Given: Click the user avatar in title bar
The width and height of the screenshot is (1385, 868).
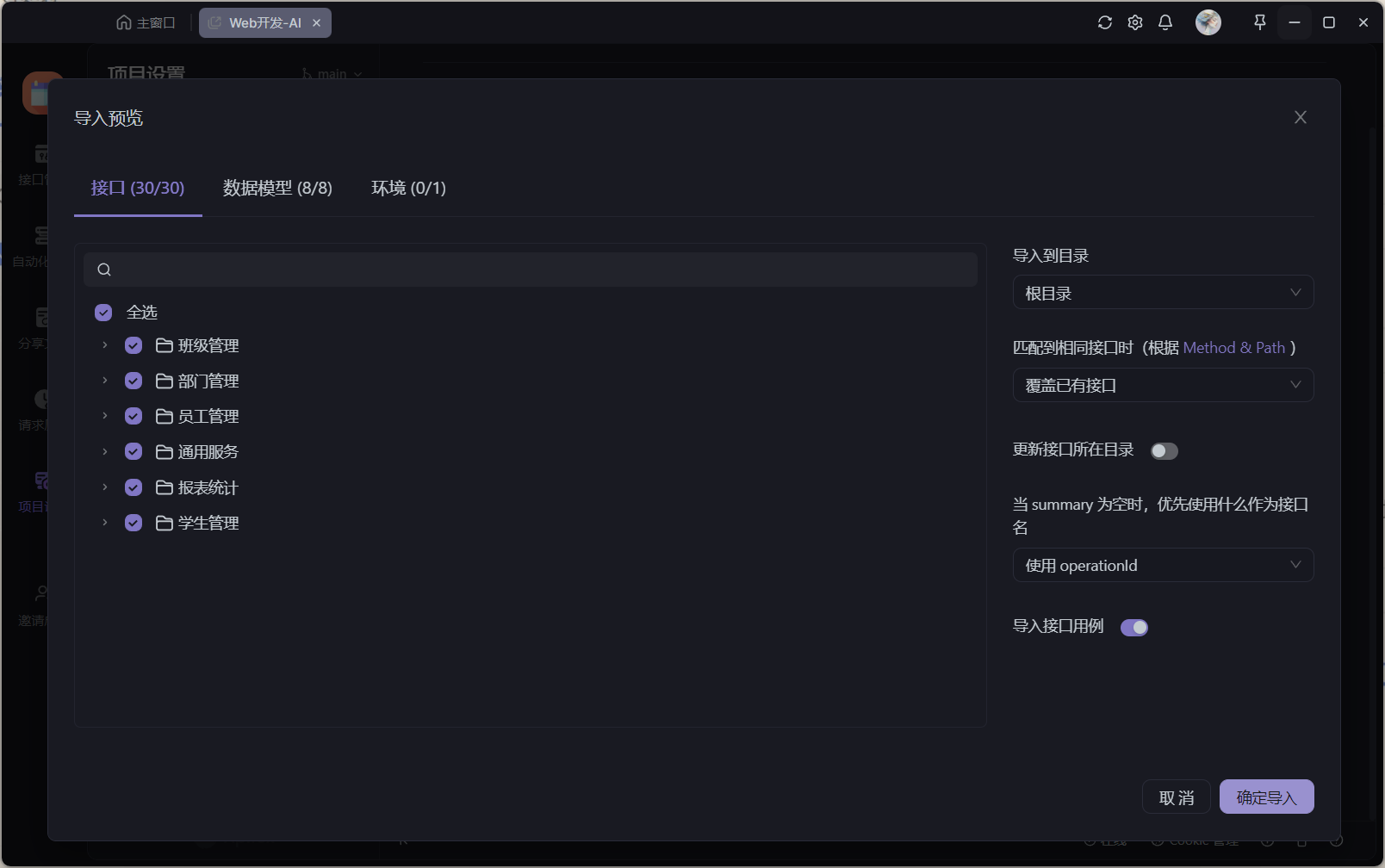Looking at the screenshot, I should pyautogui.click(x=1208, y=22).
